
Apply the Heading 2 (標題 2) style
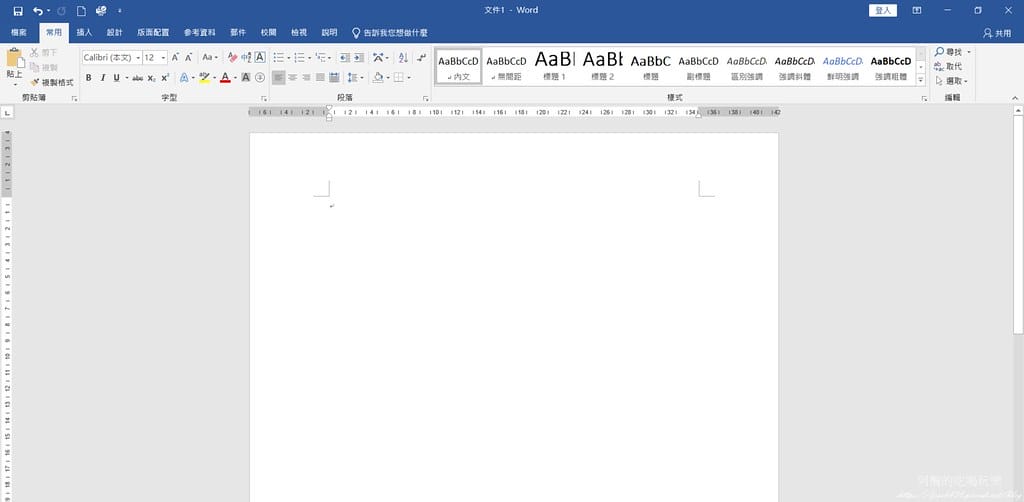(603, 67)
